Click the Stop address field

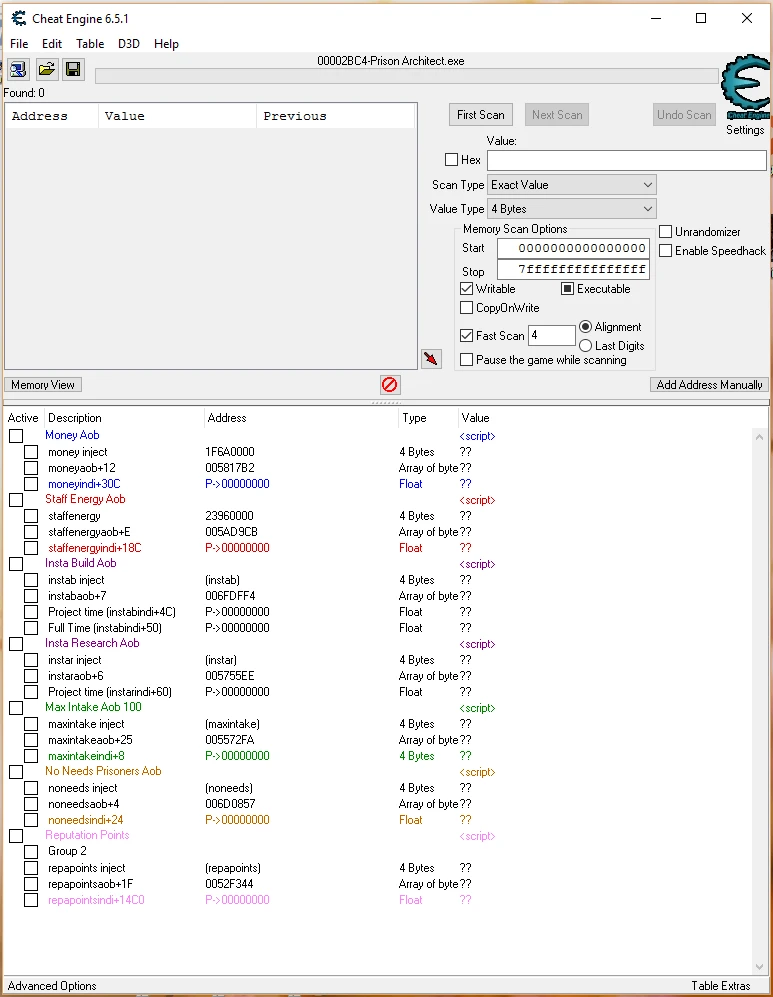click(x=573, y=270)
